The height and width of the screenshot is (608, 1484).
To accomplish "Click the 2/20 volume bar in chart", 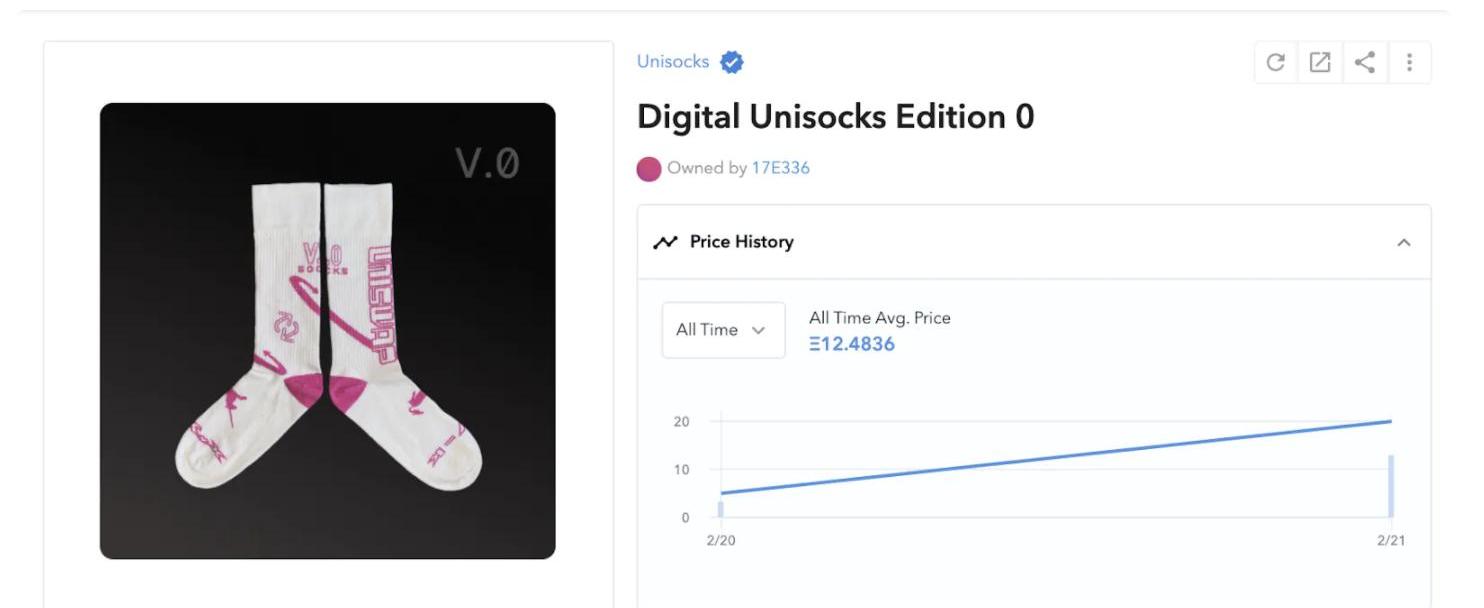I will (720, 508).
